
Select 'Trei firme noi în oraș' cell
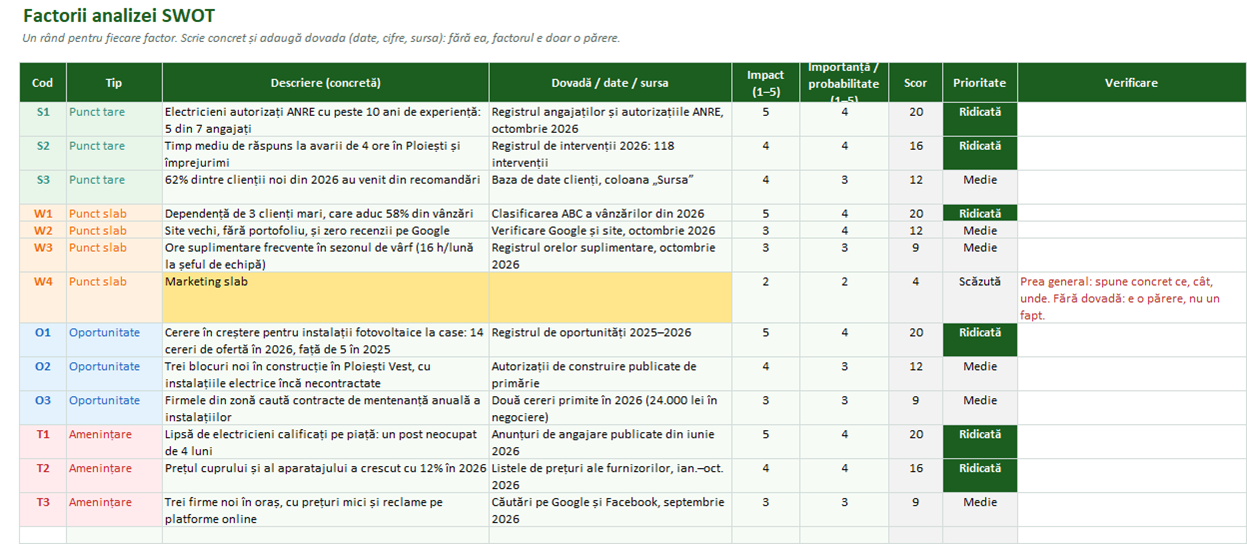point(326,510)
